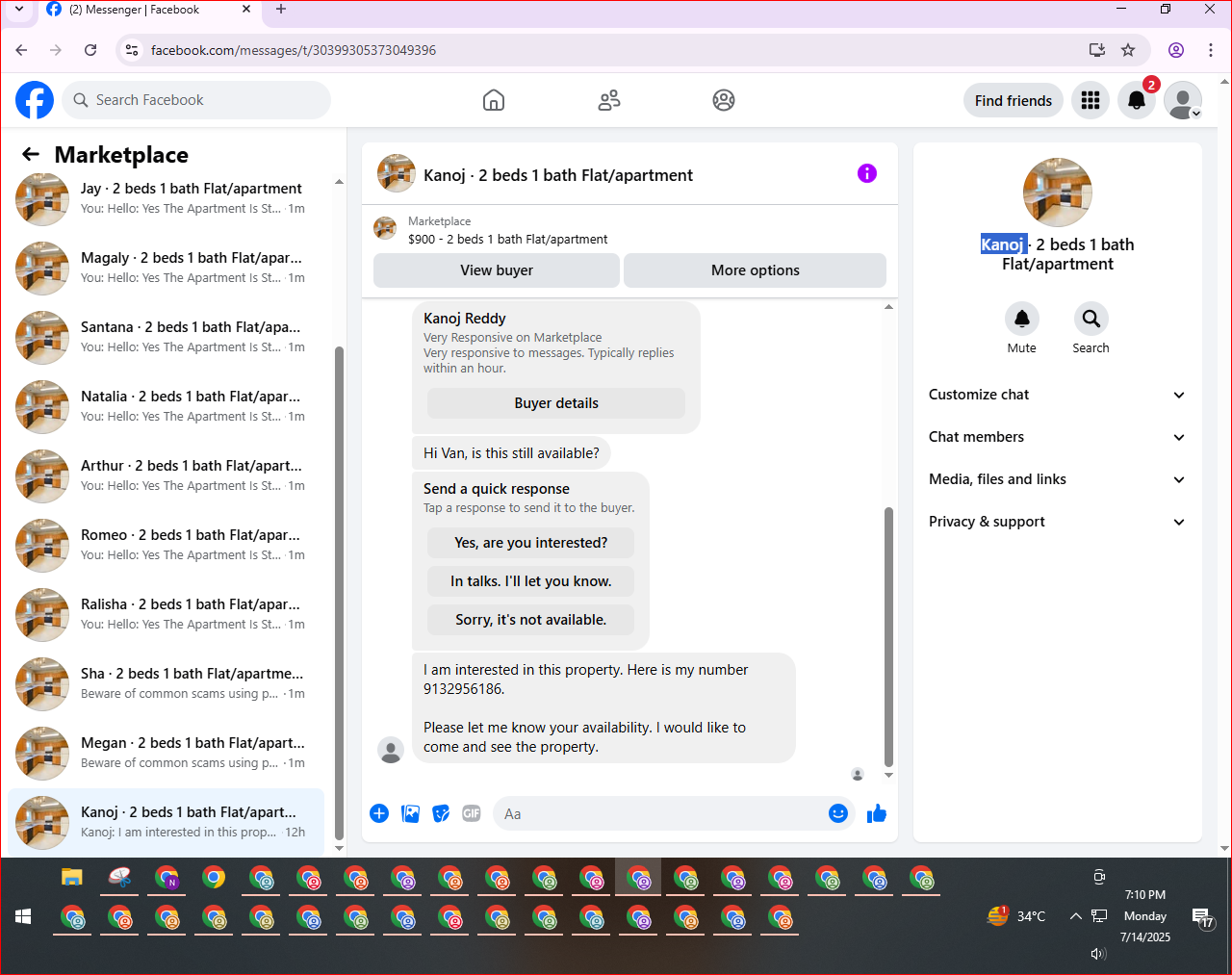The width and height of the screenshot is (1232, 975).
Task: Expand Privacy & support section
Action: pyautogui.click(x=1057, y=522)
